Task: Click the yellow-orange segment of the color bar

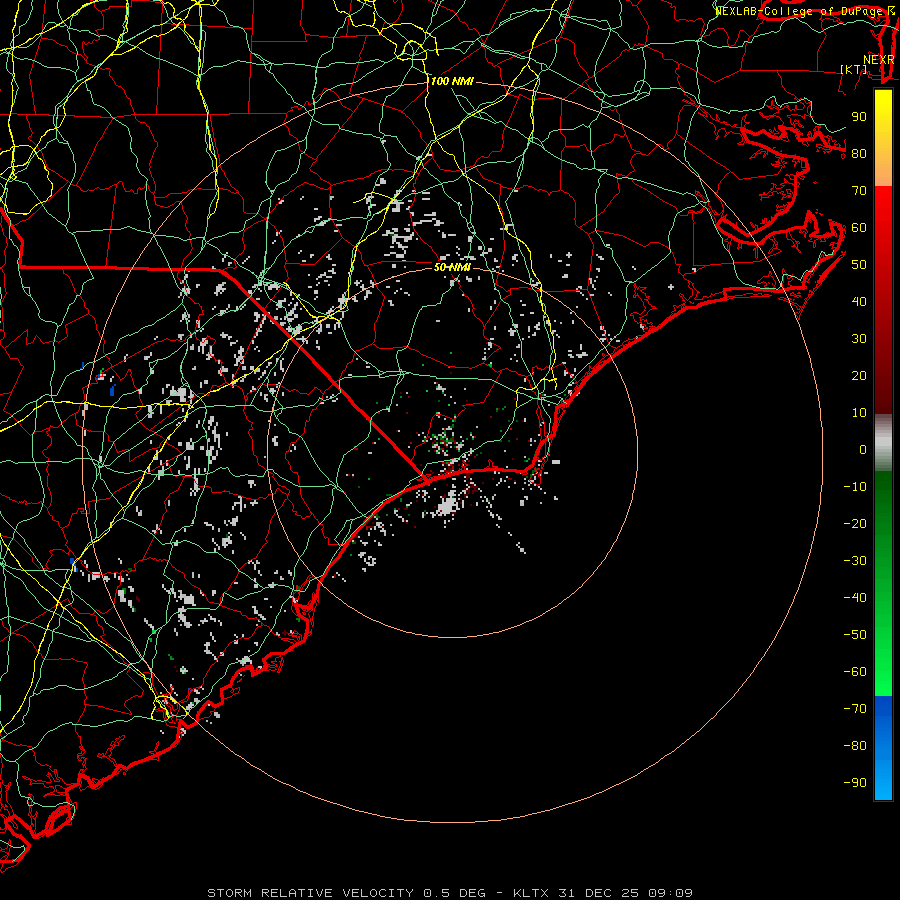Action: (883, 138)
